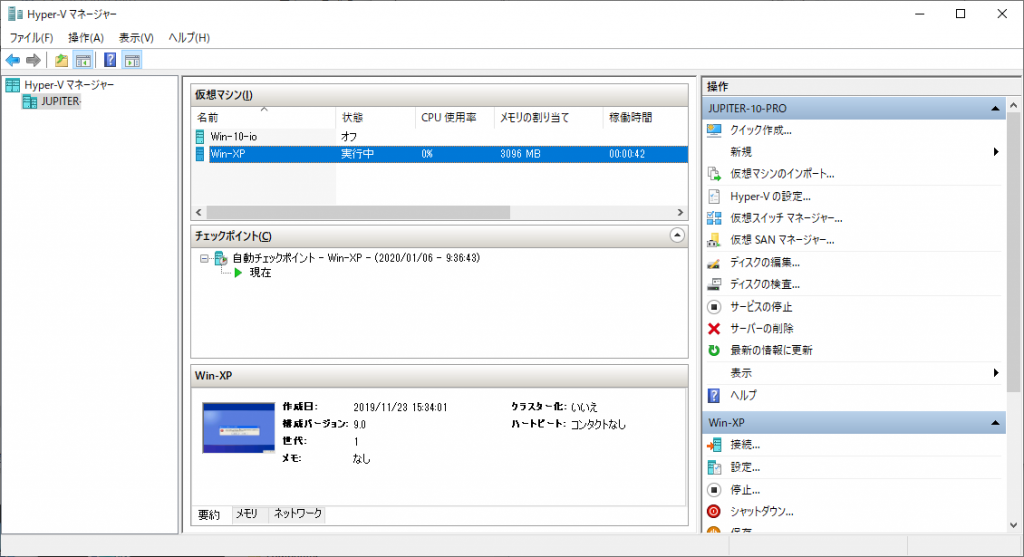This screenshot has height=557, width=1024.
Task: Select the Win-10-io row name
Action: point(234,136)
